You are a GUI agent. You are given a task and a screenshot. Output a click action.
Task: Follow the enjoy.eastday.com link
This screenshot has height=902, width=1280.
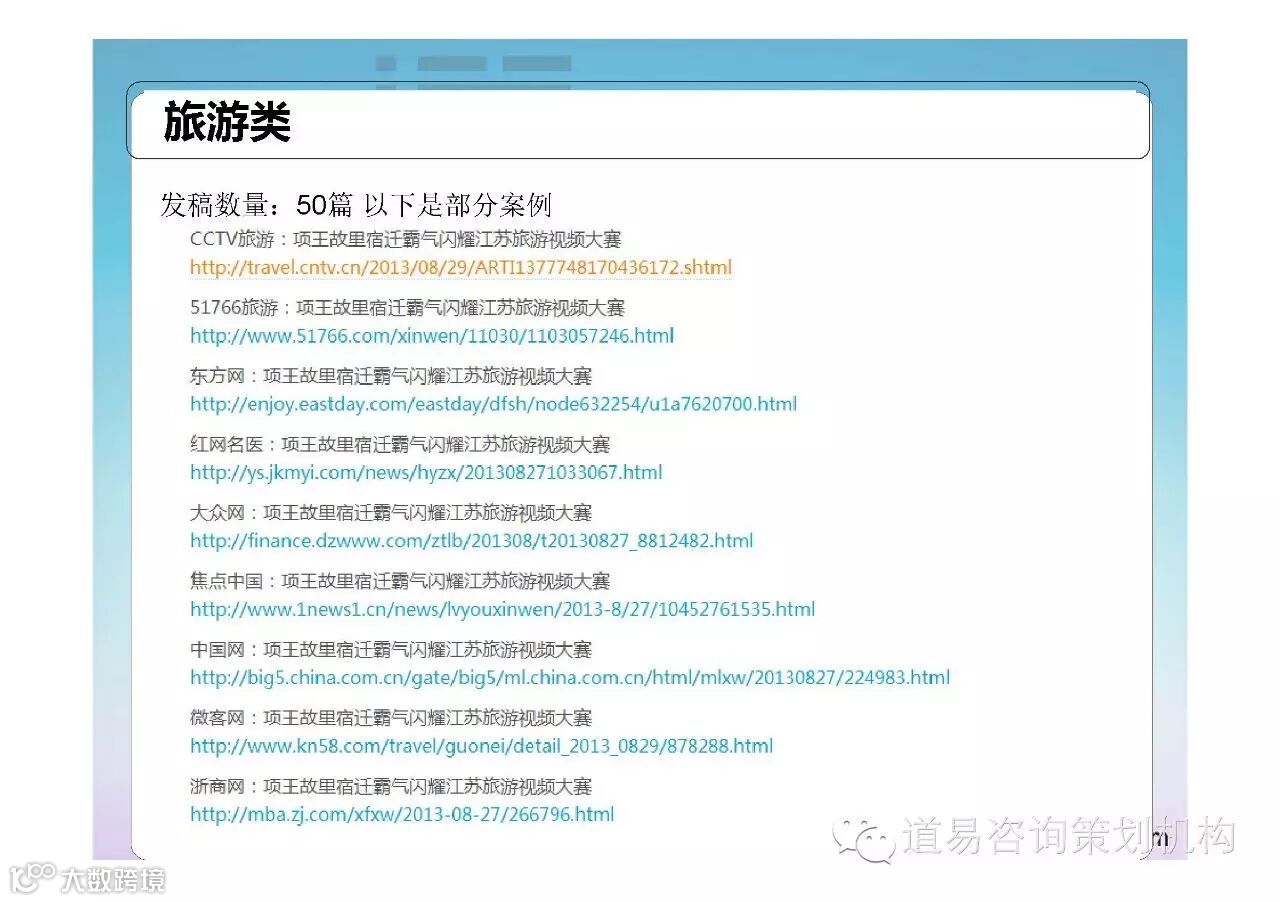click(x=494, y=405)
